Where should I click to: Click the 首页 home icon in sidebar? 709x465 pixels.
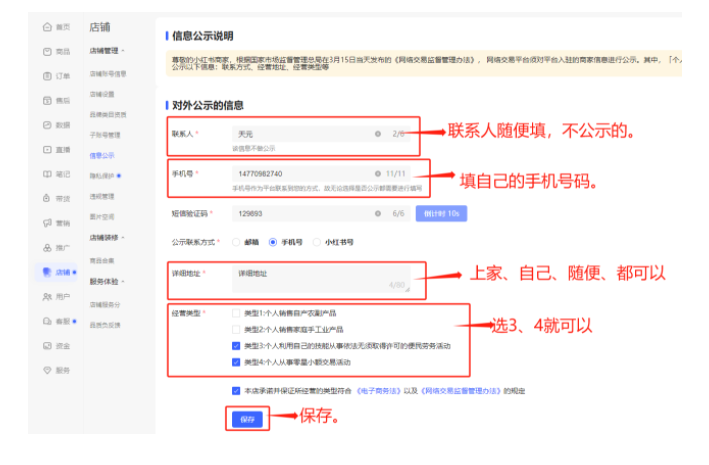click(x=47, y=26)
